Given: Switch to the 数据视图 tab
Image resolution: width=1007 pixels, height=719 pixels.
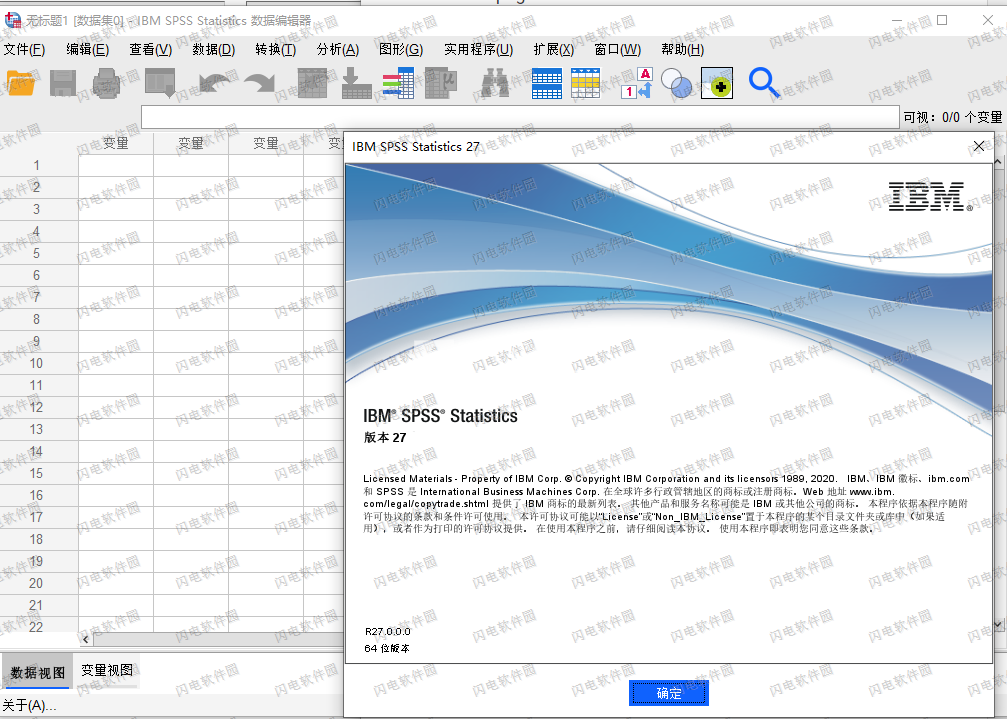Looking at the screenshot, I should pyautogui.click(x=37, y=673).
